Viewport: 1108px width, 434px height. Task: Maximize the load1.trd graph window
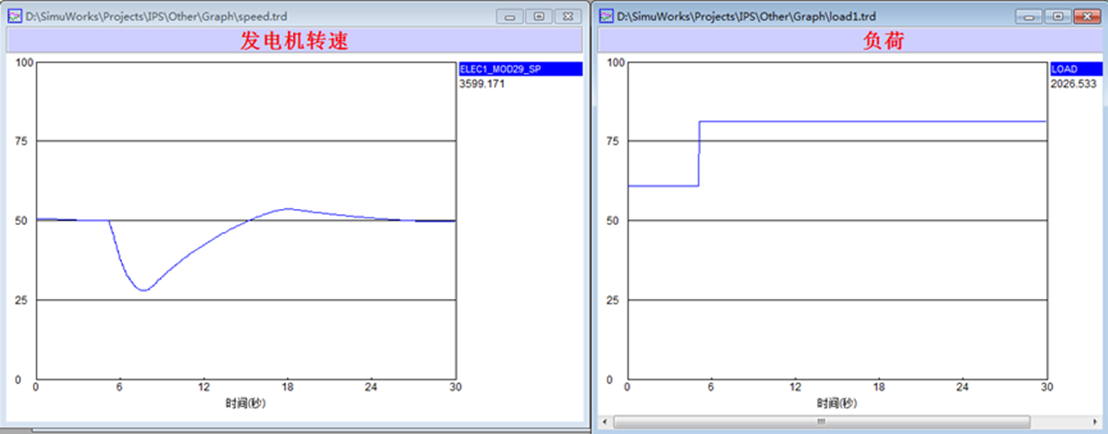tap(1057, 17)
